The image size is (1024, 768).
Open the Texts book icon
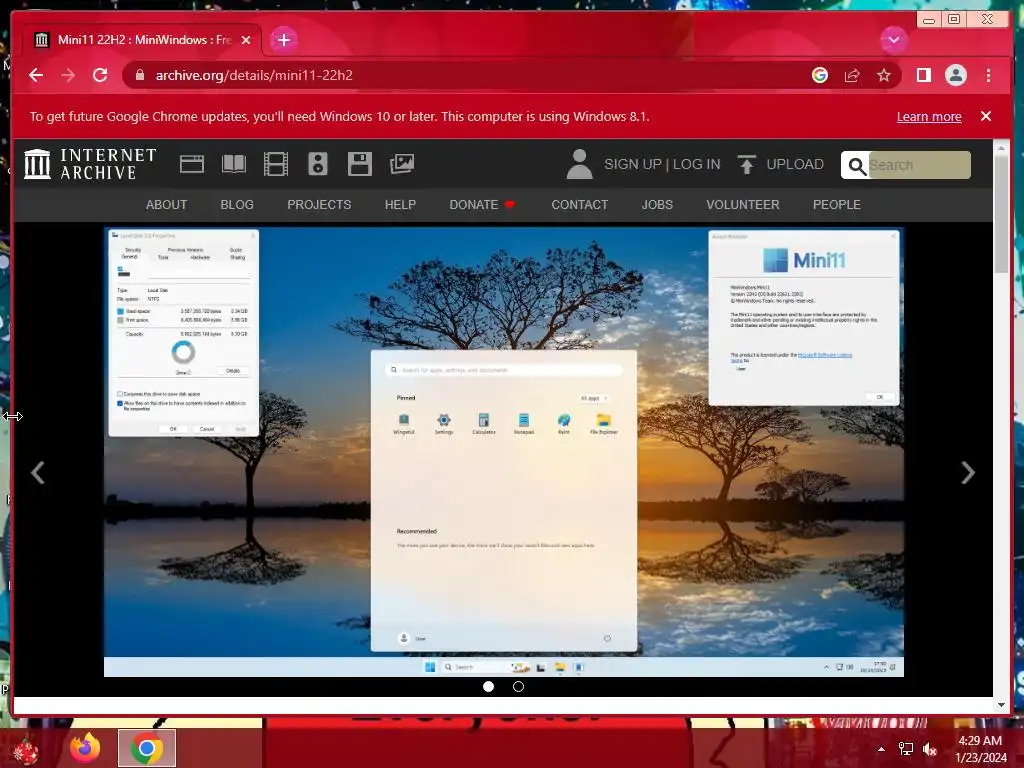coord(234,164)
